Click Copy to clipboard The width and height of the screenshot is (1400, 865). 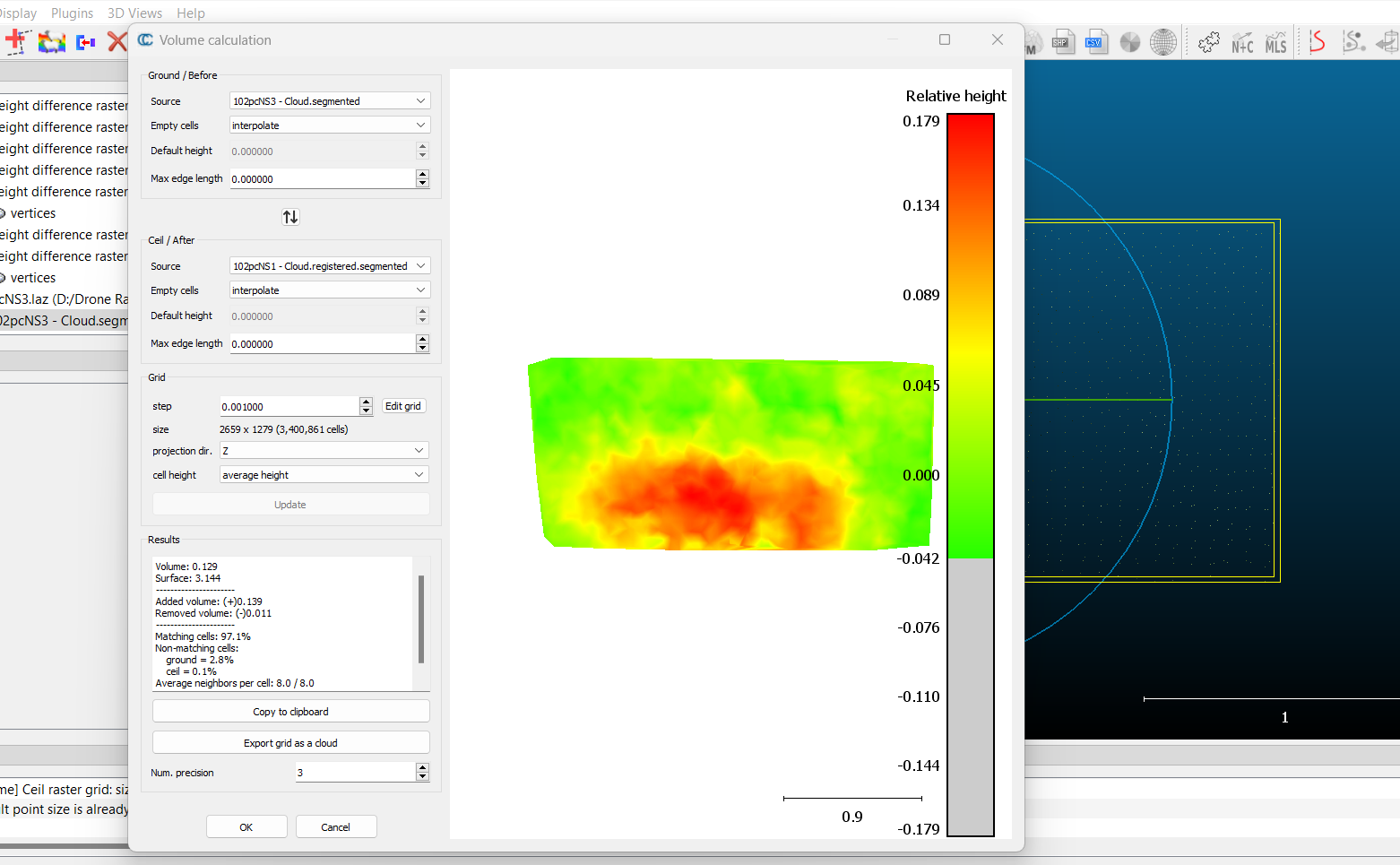[290, 711]
